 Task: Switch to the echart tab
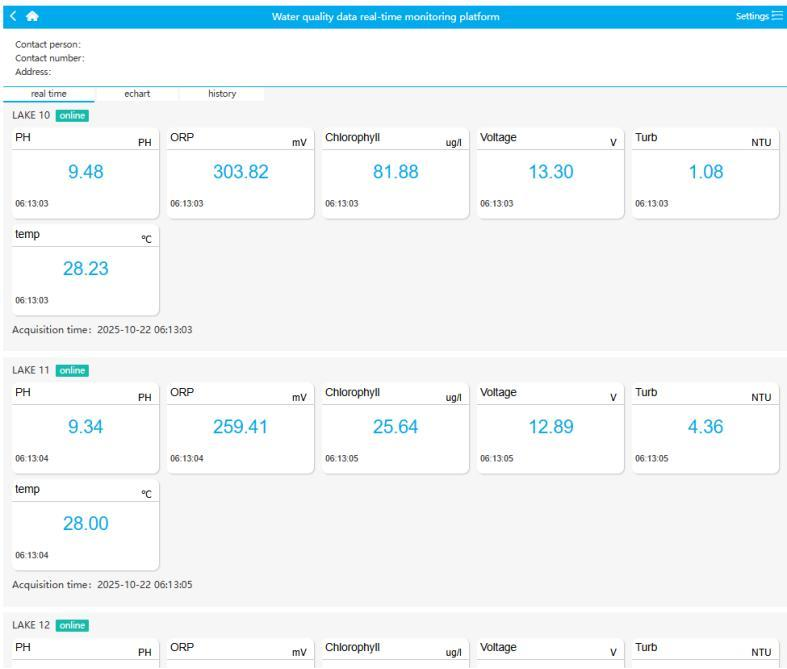point(137,94)
